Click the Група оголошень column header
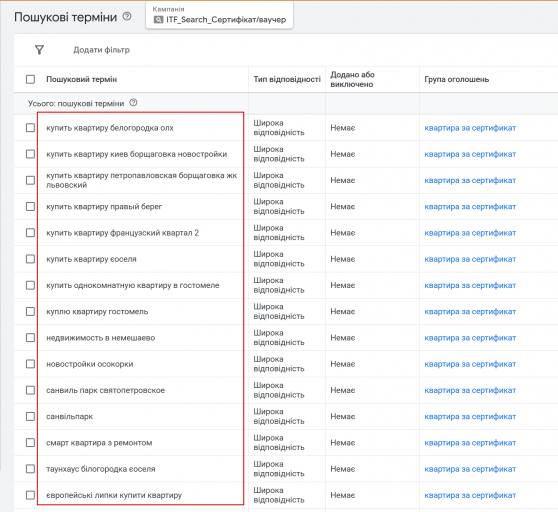This screenshot has width=558, height=512. (x=457, y=79)
